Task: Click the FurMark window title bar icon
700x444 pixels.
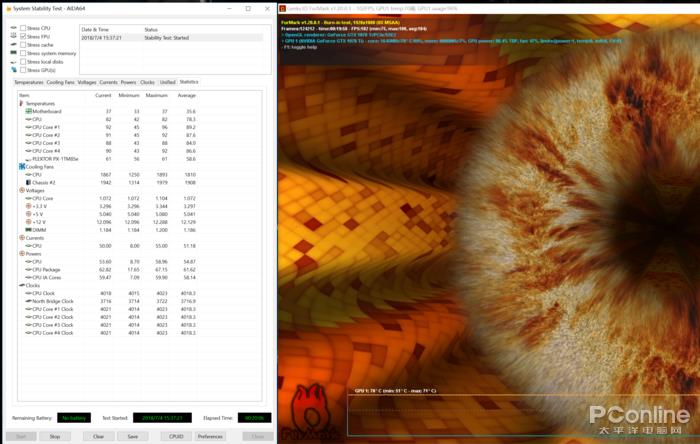Action: [283, 8]
